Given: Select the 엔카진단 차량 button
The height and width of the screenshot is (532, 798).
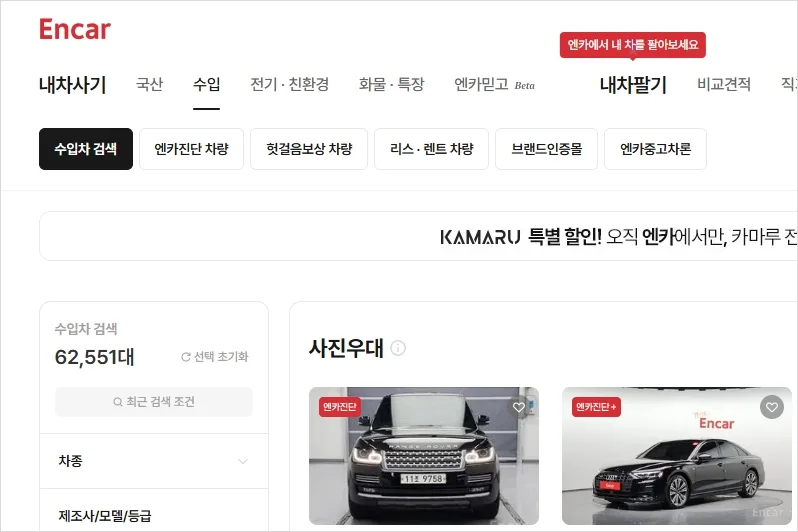Looking at the screenshot, I should click(191, 149).
